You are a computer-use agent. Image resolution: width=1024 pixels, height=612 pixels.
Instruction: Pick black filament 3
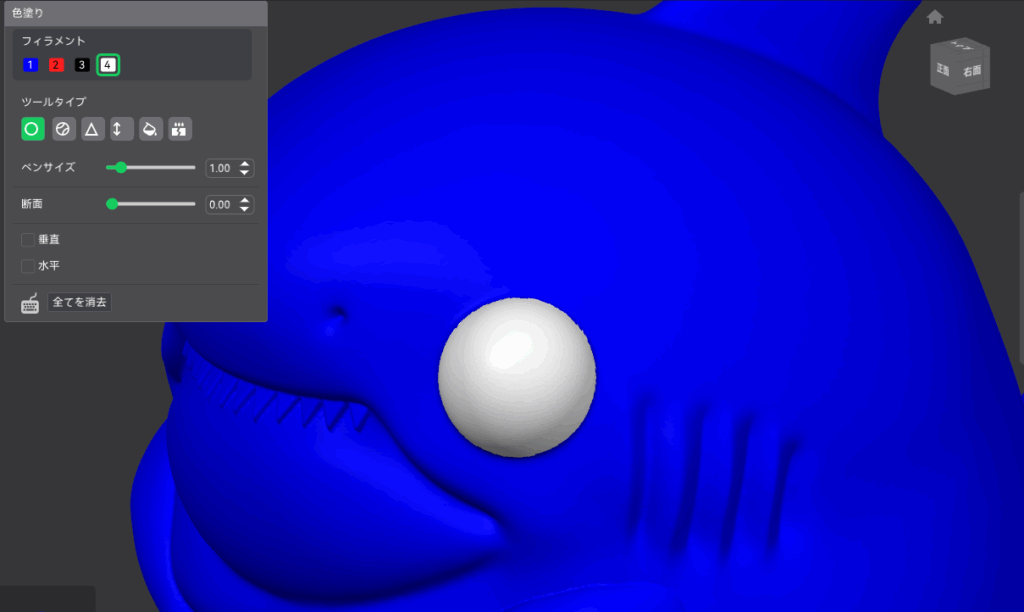82,65
